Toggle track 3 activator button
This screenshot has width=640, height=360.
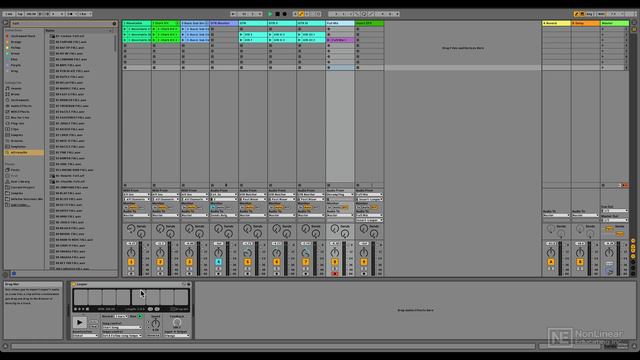[x=189, y=262]
